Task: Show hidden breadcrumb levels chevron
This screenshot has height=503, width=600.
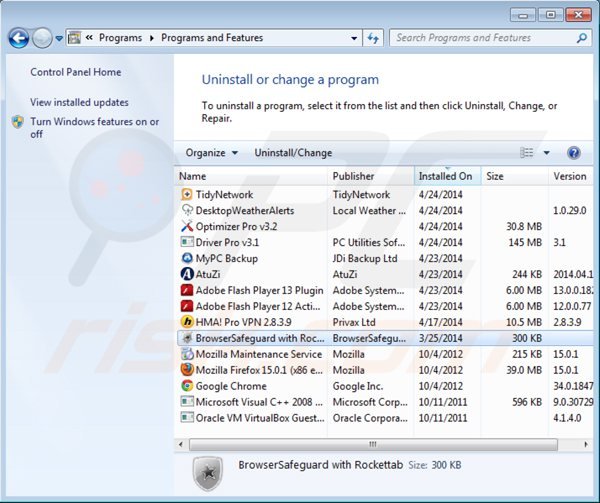Action: pos(89,37)
